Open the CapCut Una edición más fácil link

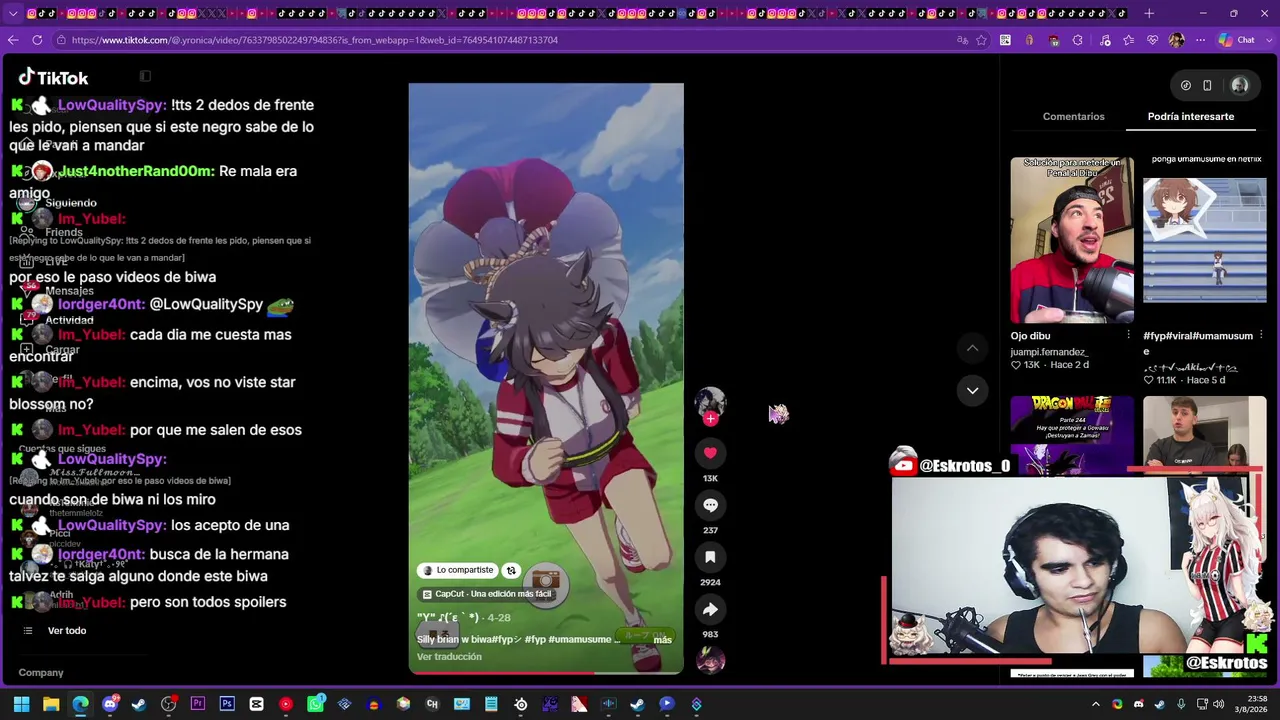coord(486,594)
